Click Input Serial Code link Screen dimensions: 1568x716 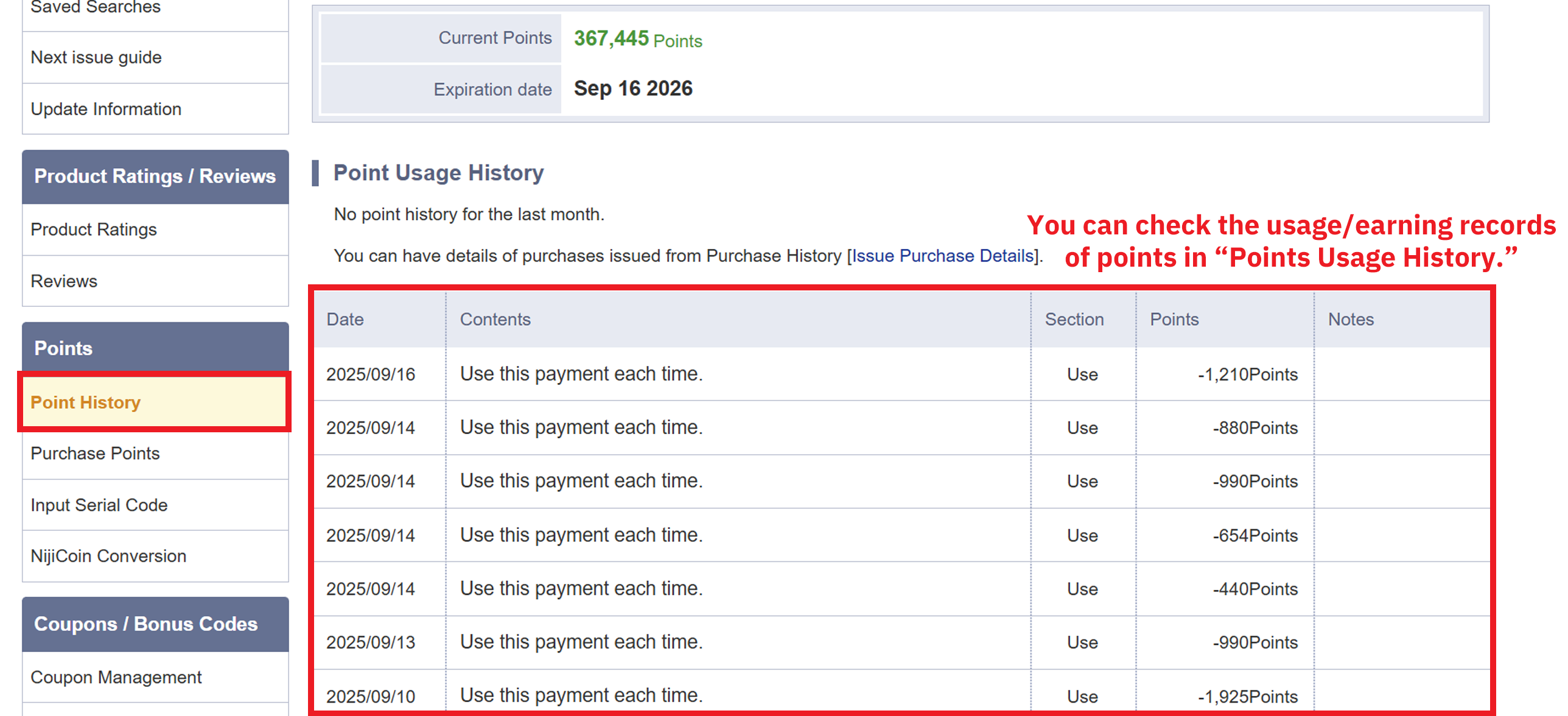tap(99, 505)
